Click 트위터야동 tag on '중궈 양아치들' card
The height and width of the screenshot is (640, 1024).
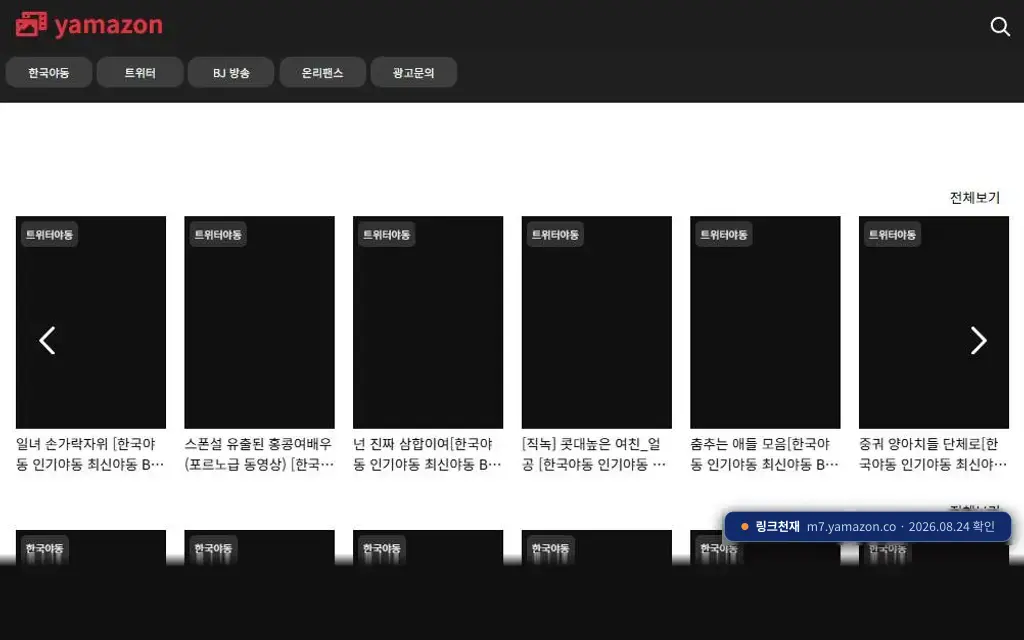point(892,234)
